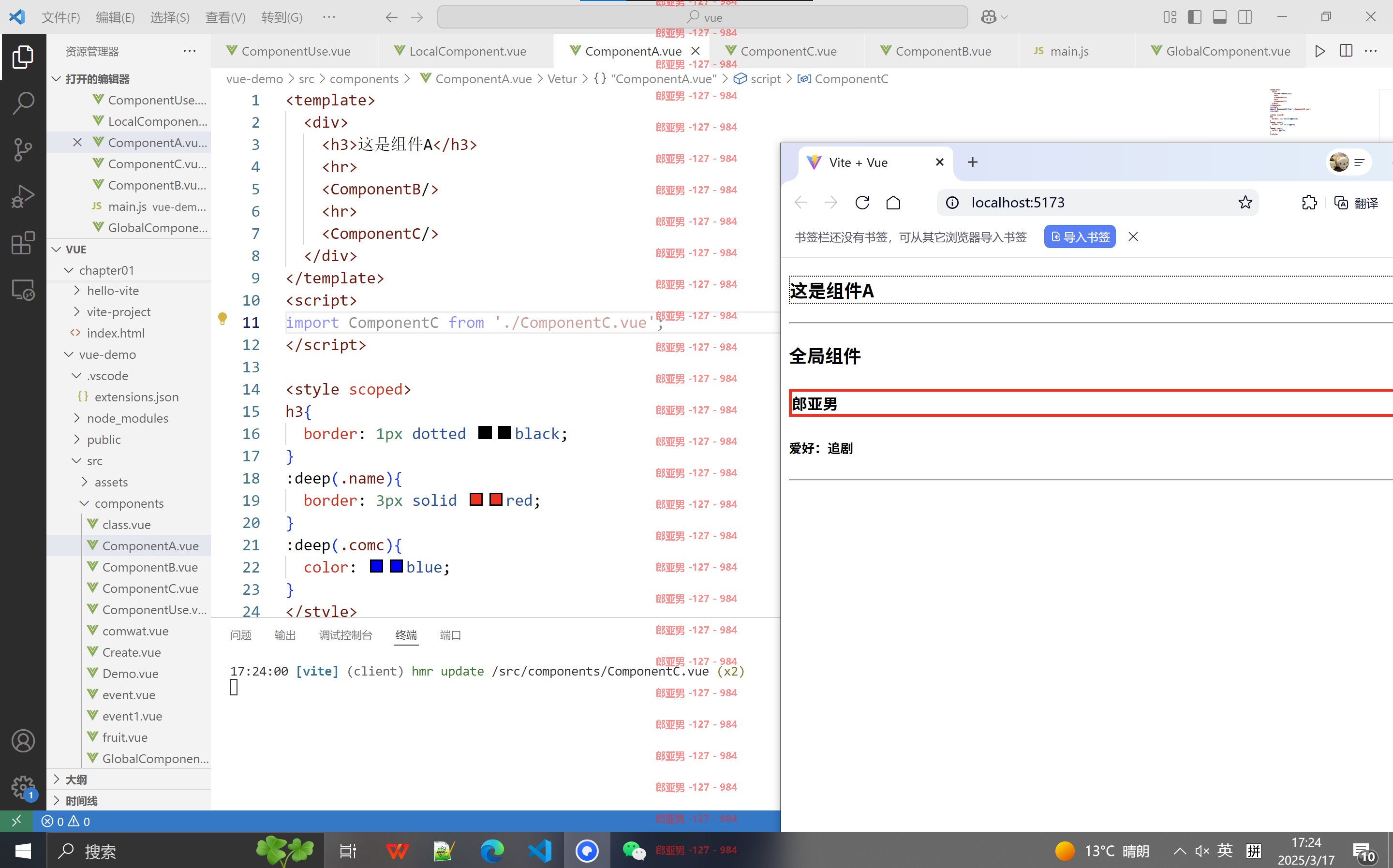Expand the hello-vite folder
The width and height of the screenshot is (1393, 868).
[x=77, y=291]
